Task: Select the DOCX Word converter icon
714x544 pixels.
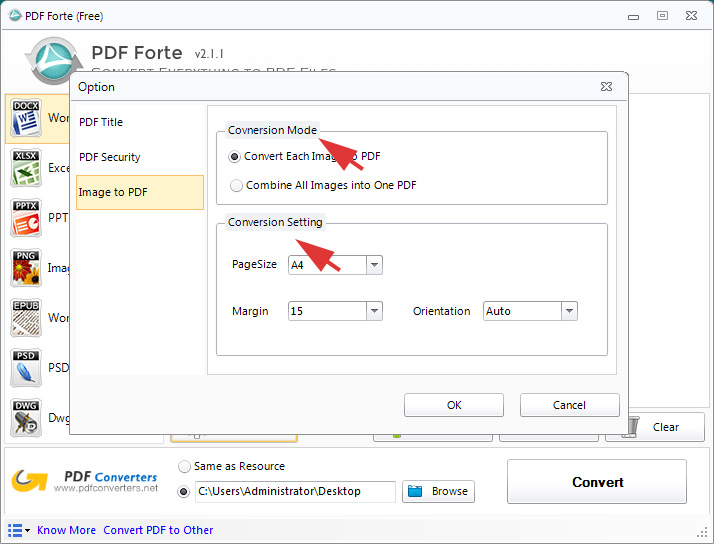Action: click(x=26, y=118)
